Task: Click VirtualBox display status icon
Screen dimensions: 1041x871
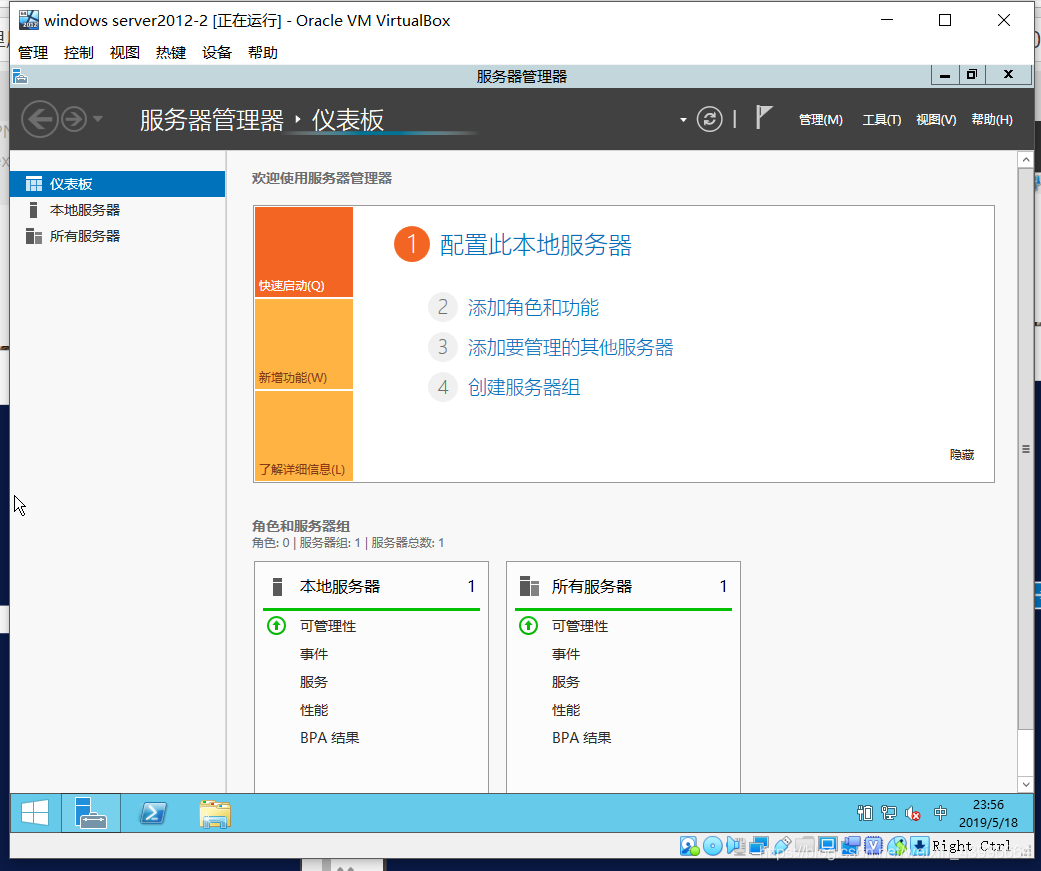Action: click(x=828, y=846)
